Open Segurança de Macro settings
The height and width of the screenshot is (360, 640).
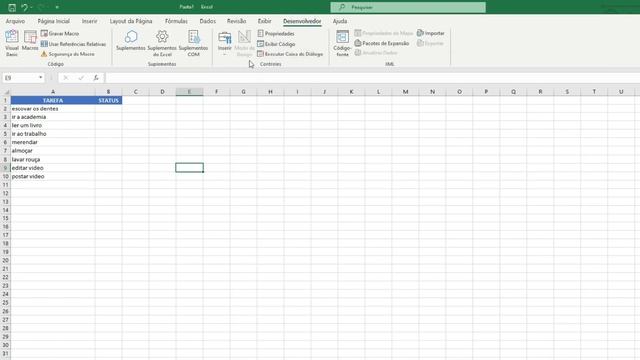pyautogui.click(x=68, y=54)
